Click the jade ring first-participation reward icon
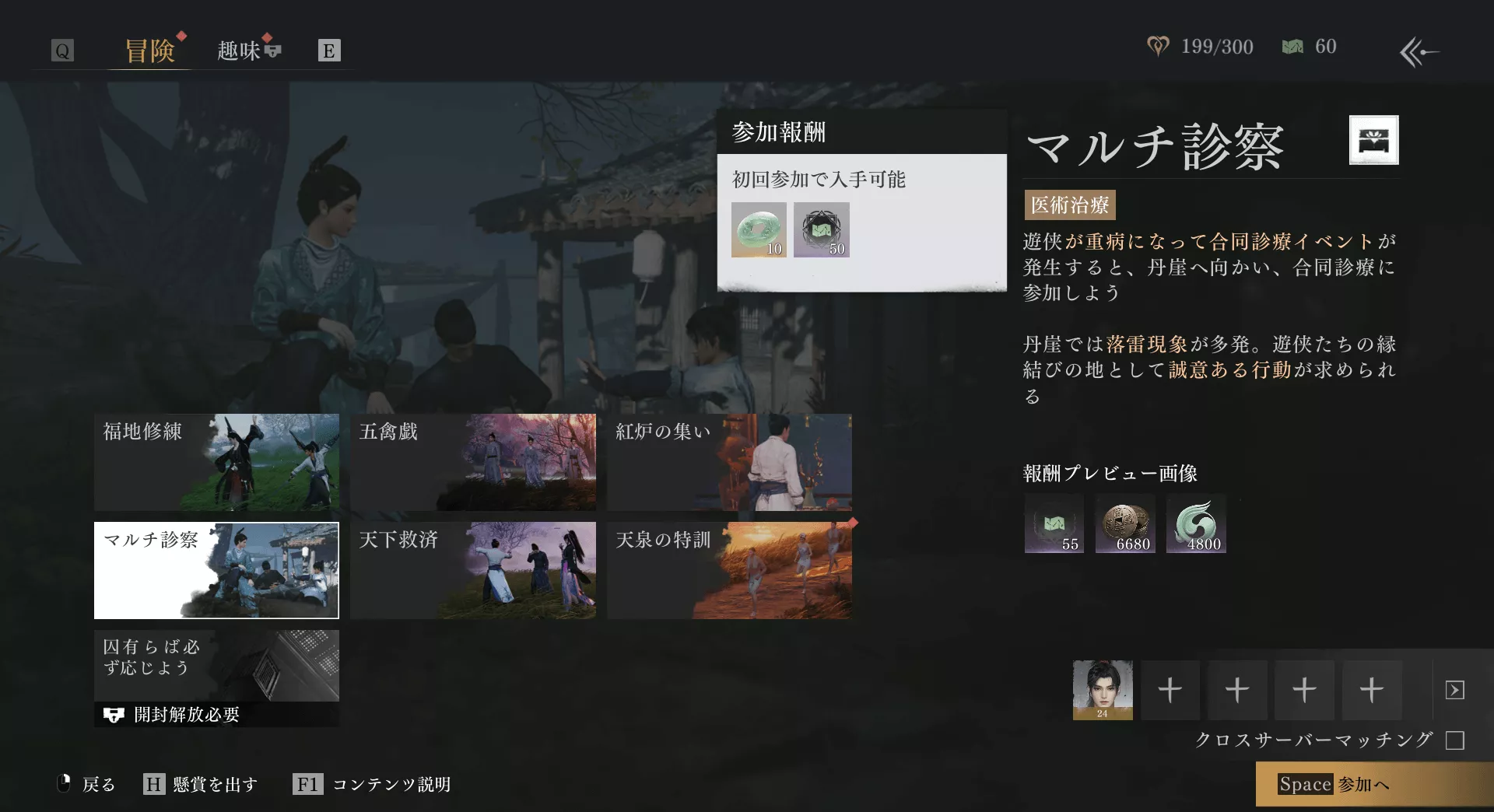 pos(759,229)
